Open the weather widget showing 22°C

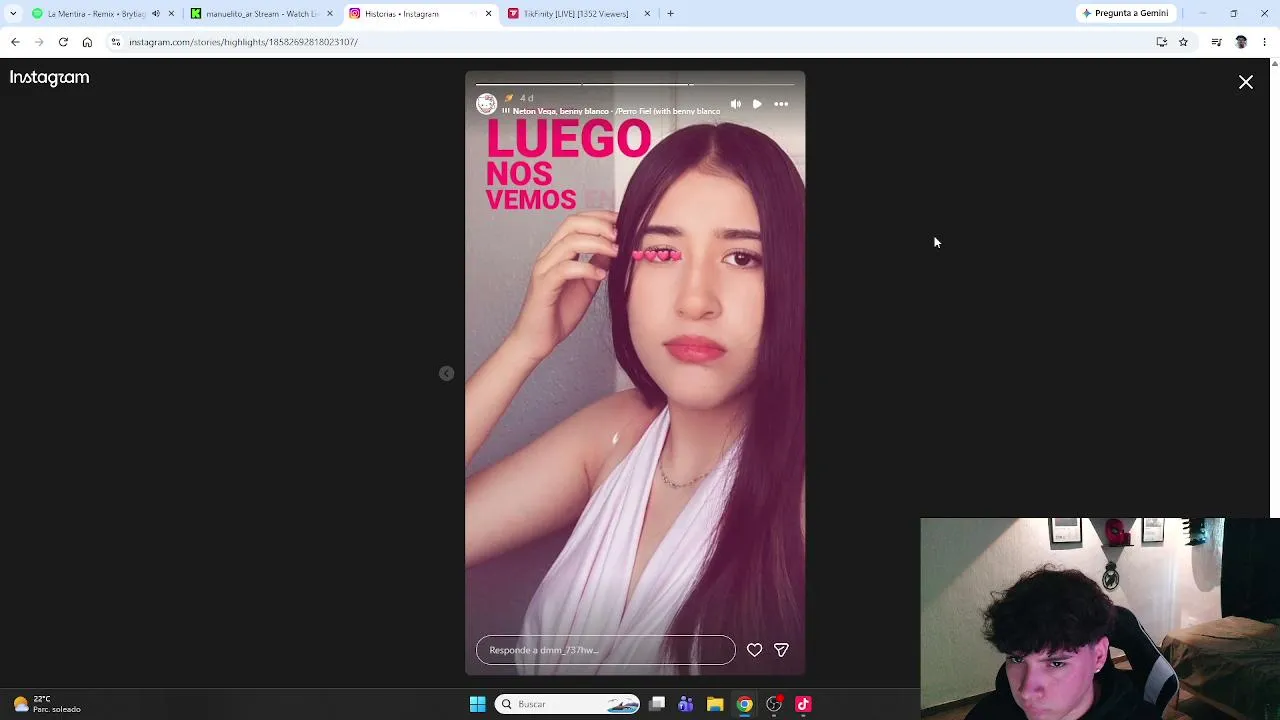[x=46, y=704]
